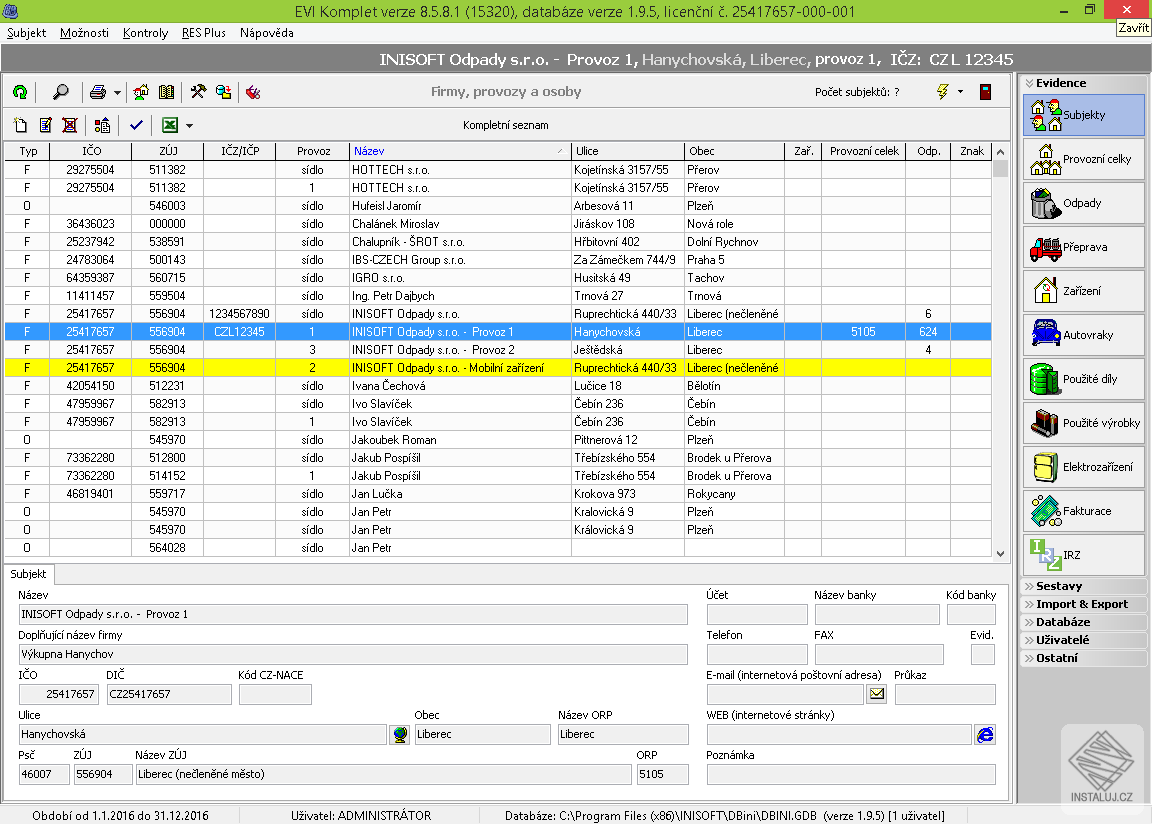Image resolution: width=1152 pixels, height=824 pixels.
Task: Click the globe map icon next to Ulice
Action: [x=400, y=734]
